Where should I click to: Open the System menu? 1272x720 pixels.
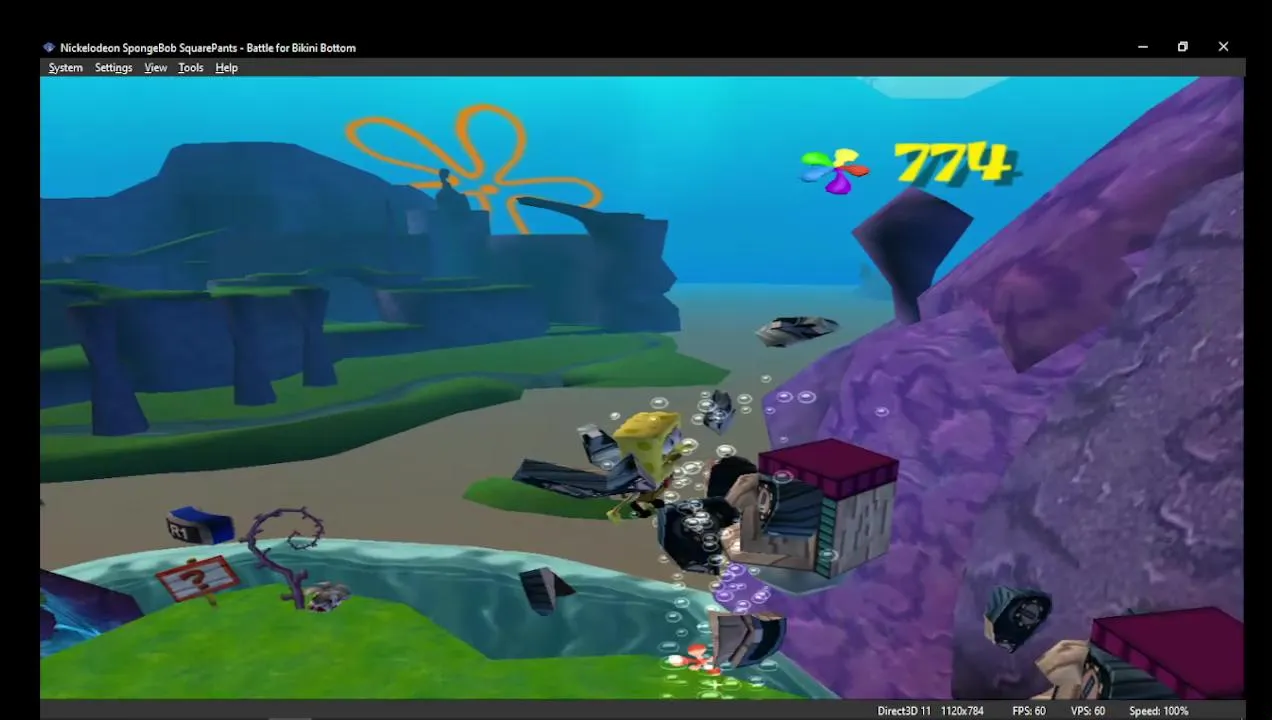65,68
